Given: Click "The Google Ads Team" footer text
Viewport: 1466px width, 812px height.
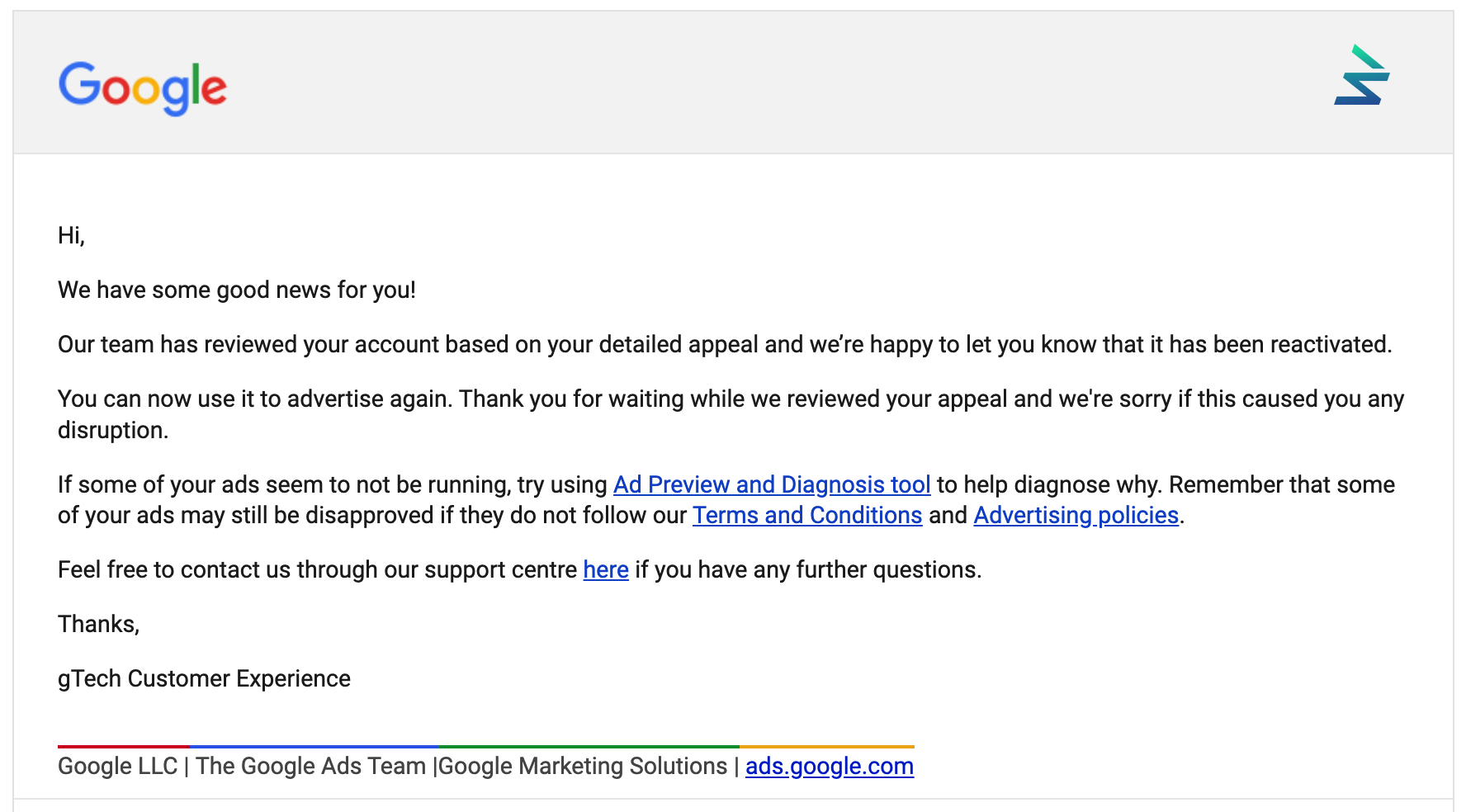Looking at the screenshot, I should [x=310, y=766].
